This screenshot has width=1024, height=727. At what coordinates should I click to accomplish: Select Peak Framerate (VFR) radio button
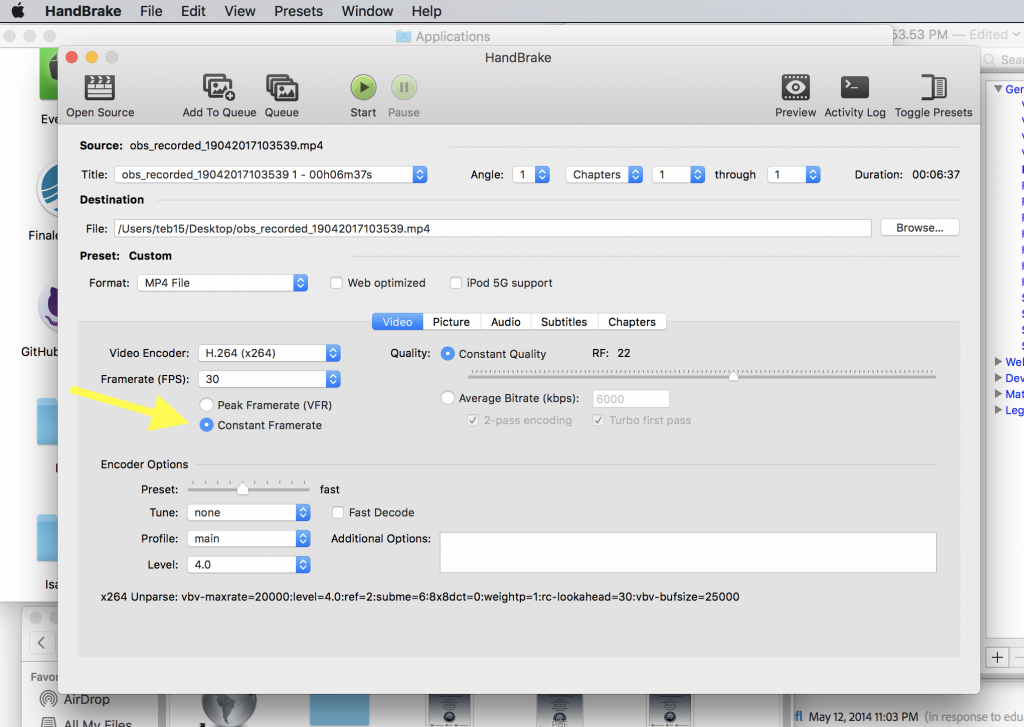[206, 405]
